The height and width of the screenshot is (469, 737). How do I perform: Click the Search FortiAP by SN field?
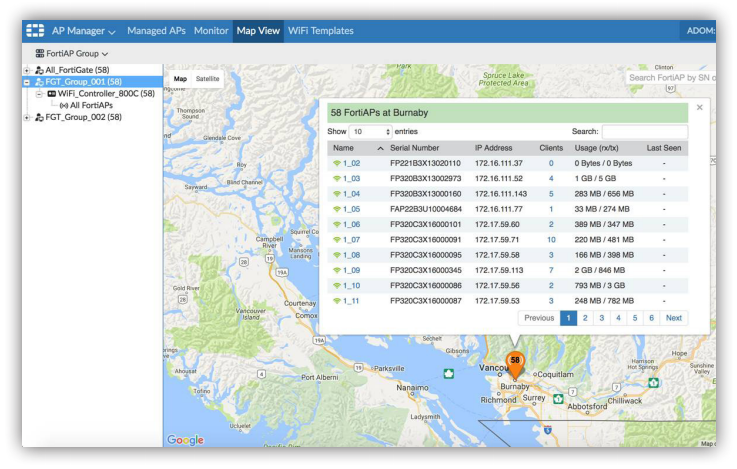pos(671,78)
